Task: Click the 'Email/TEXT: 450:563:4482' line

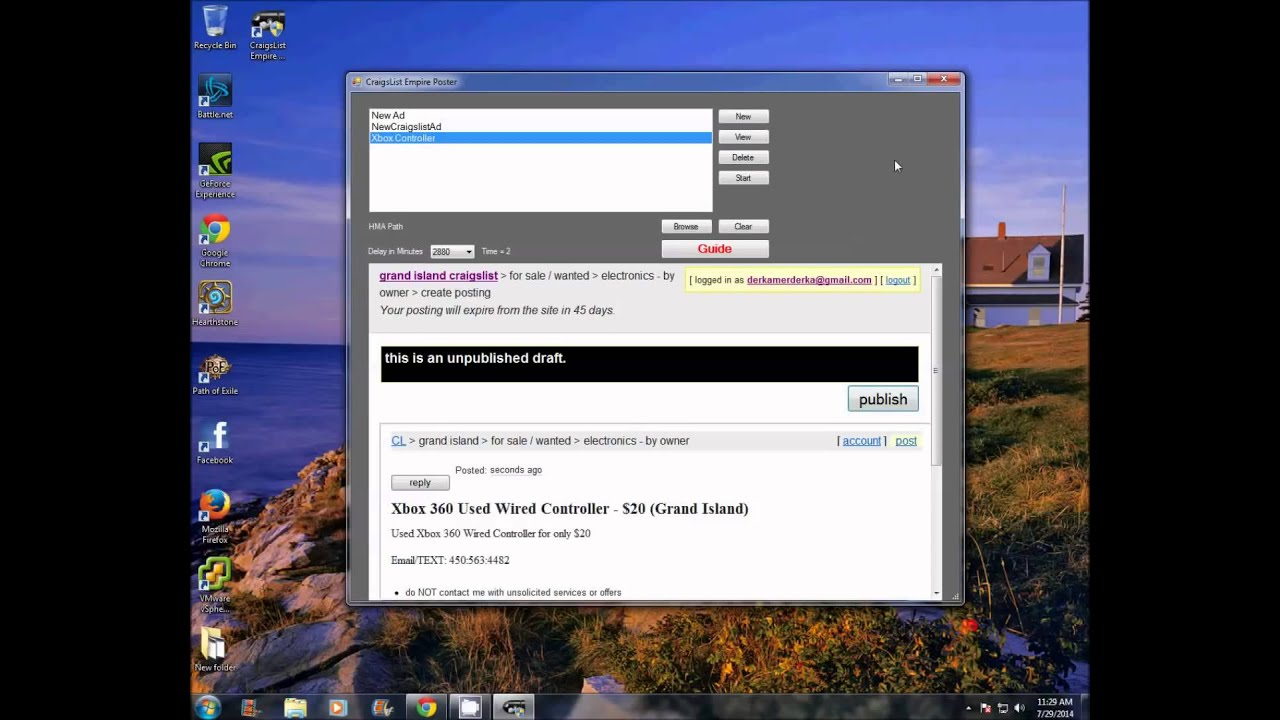Action: (450, 561)
